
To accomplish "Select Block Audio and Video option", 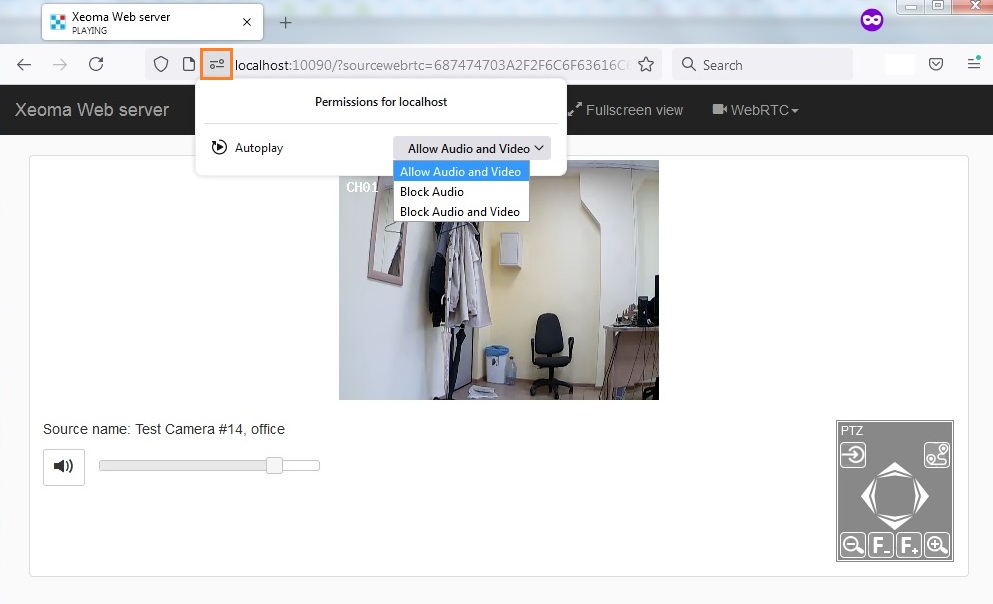I will click(x=461, y=212).
